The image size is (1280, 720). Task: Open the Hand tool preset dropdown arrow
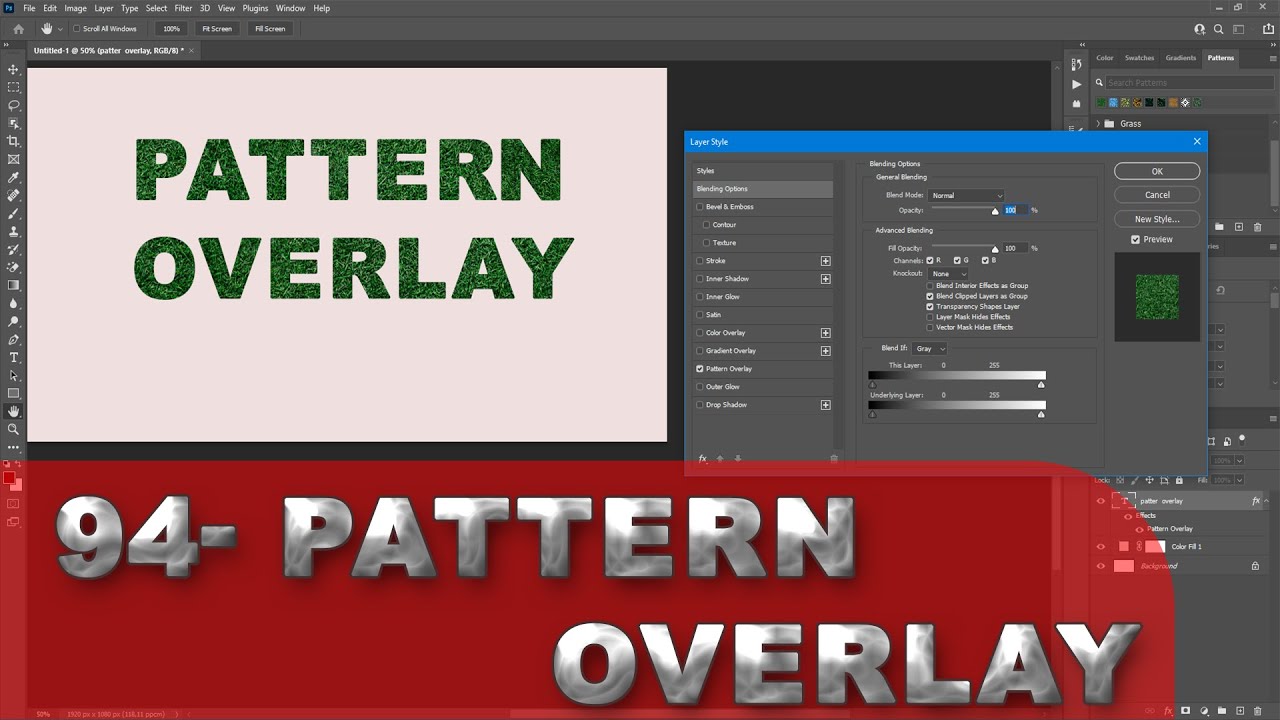pyautogui.click(x=60, y=29)
